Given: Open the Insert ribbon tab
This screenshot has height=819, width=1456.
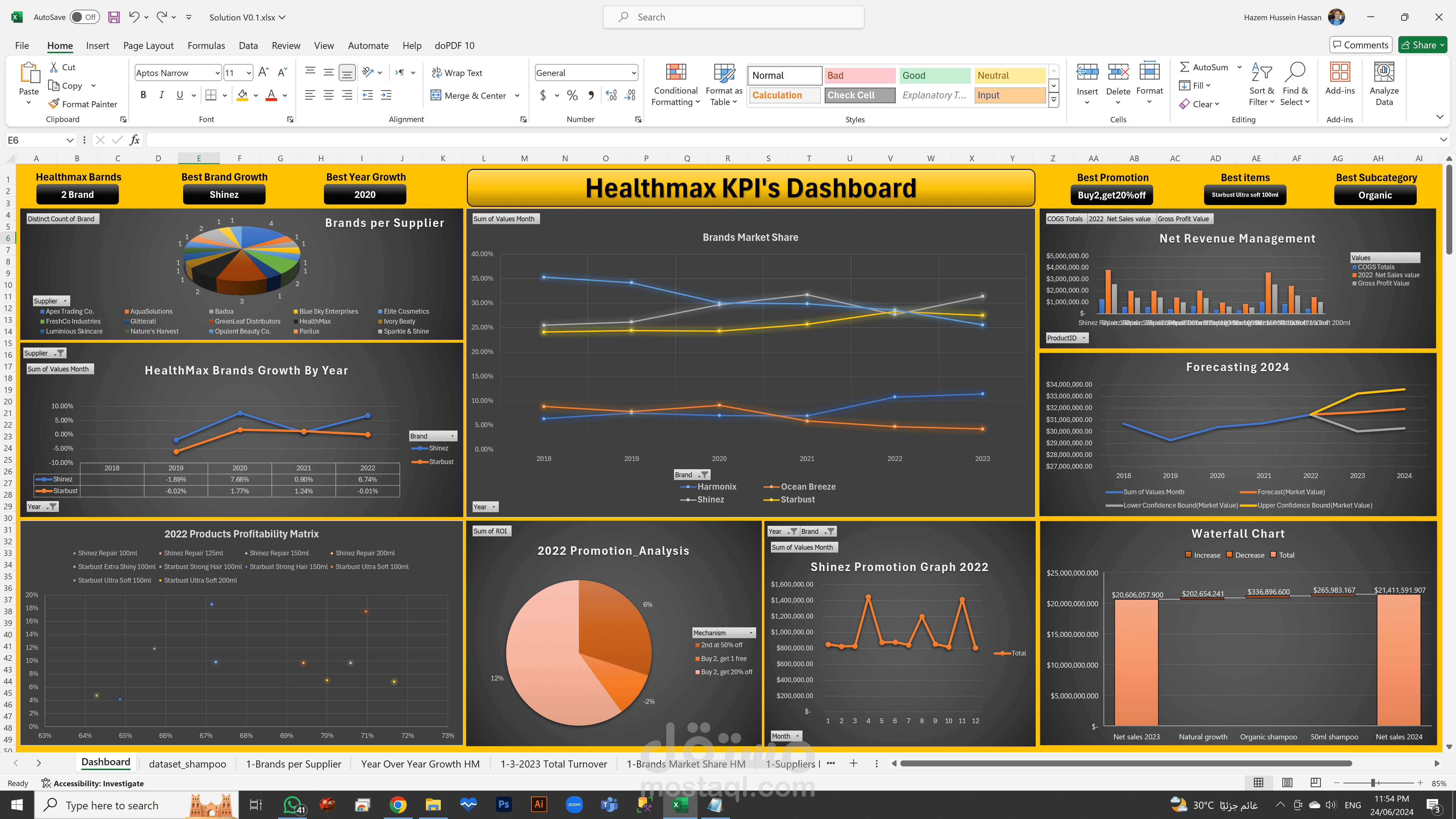Looking at the screenshot, I should pyautogui.click(x=97, y=45).
